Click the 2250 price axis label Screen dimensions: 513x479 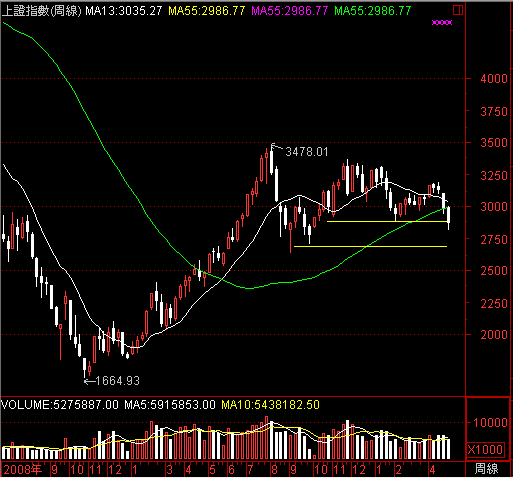(494, 303)
